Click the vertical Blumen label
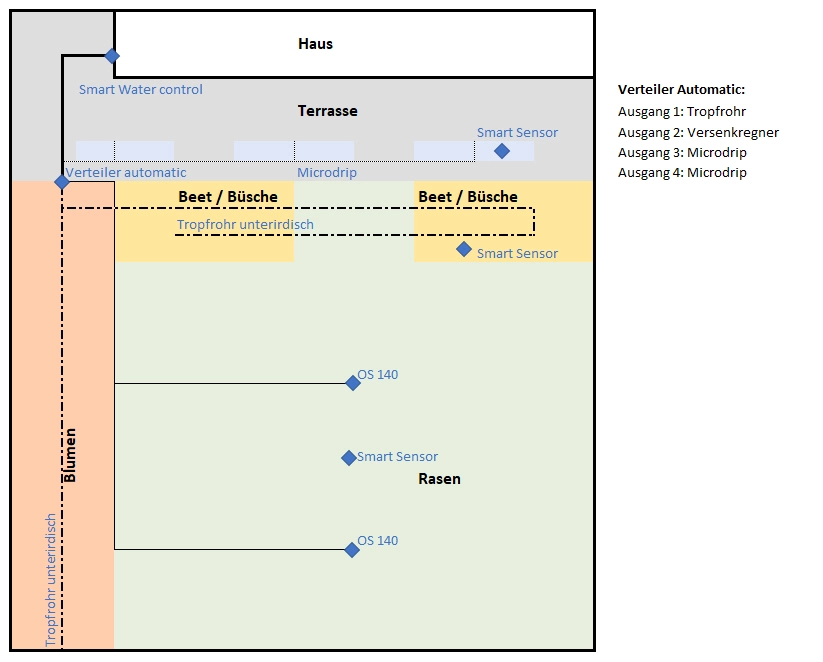Image resolution: width=823 pixels, height=662 pixels. pos(70,455)
